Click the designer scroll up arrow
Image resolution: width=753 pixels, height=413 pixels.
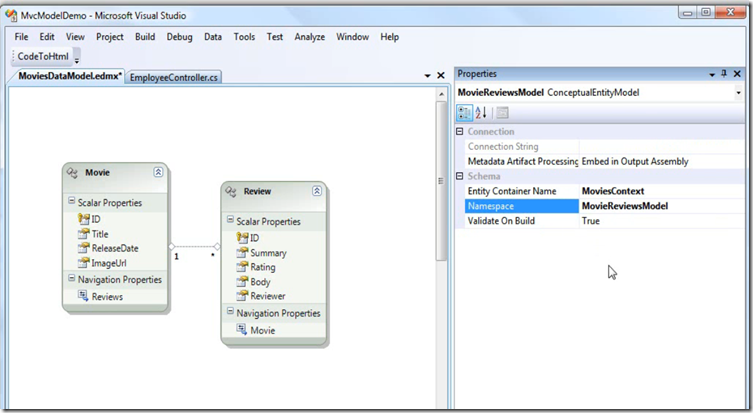coord(441,95)
